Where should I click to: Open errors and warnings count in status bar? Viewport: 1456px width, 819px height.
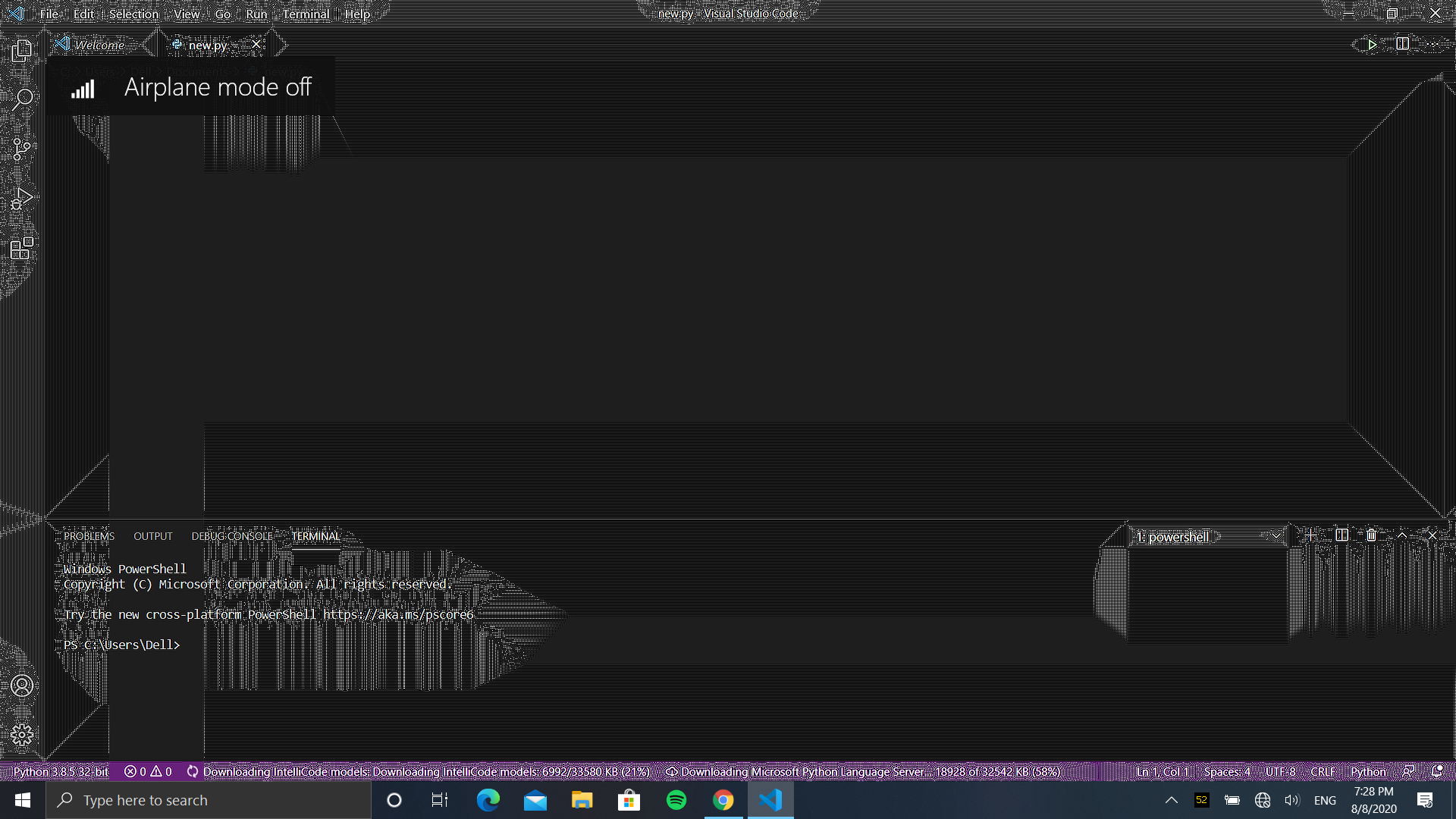(x=149, y=771)
